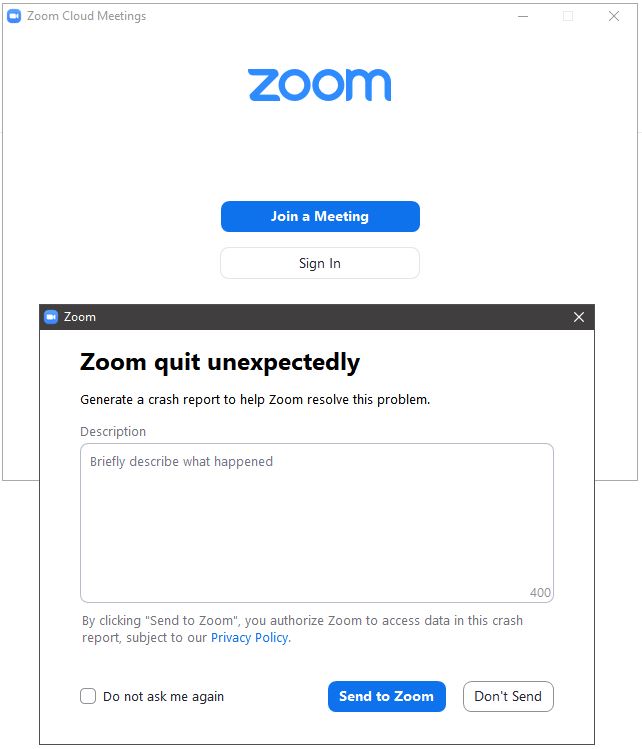Click the Zoom camera icon in main title bar
This screenshot has height=749, width=642.
point(14,16)
